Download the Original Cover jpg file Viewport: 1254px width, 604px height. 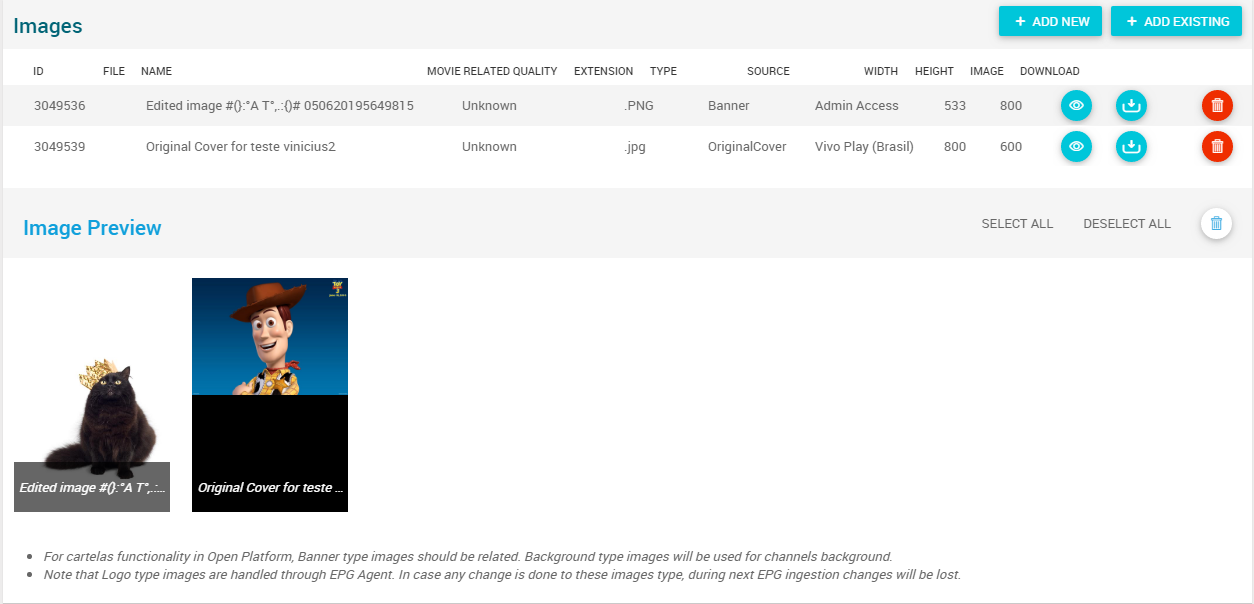click(x=1131, y=147)
